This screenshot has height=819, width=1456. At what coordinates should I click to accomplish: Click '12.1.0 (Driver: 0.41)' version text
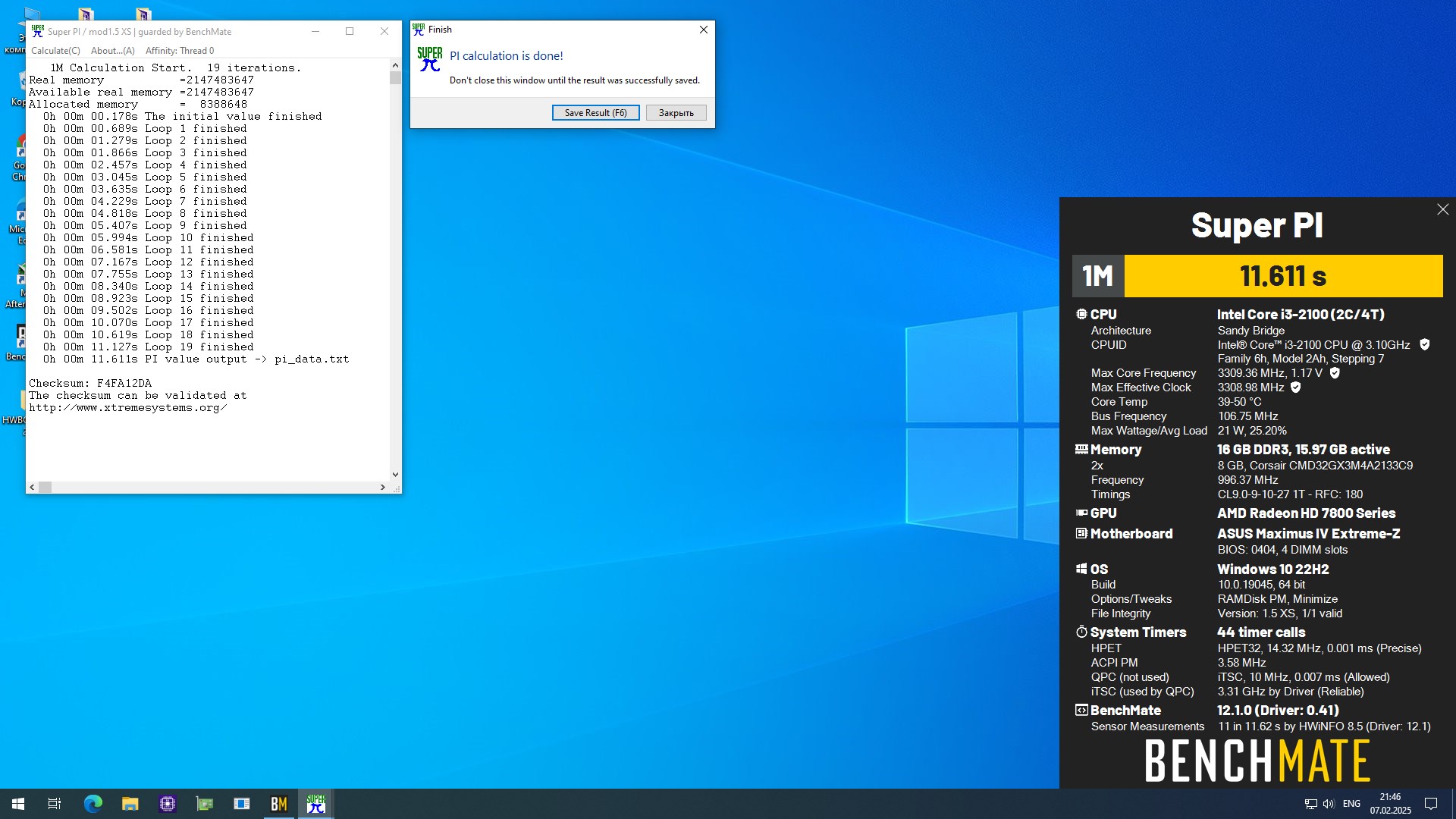pos(1278,710)
